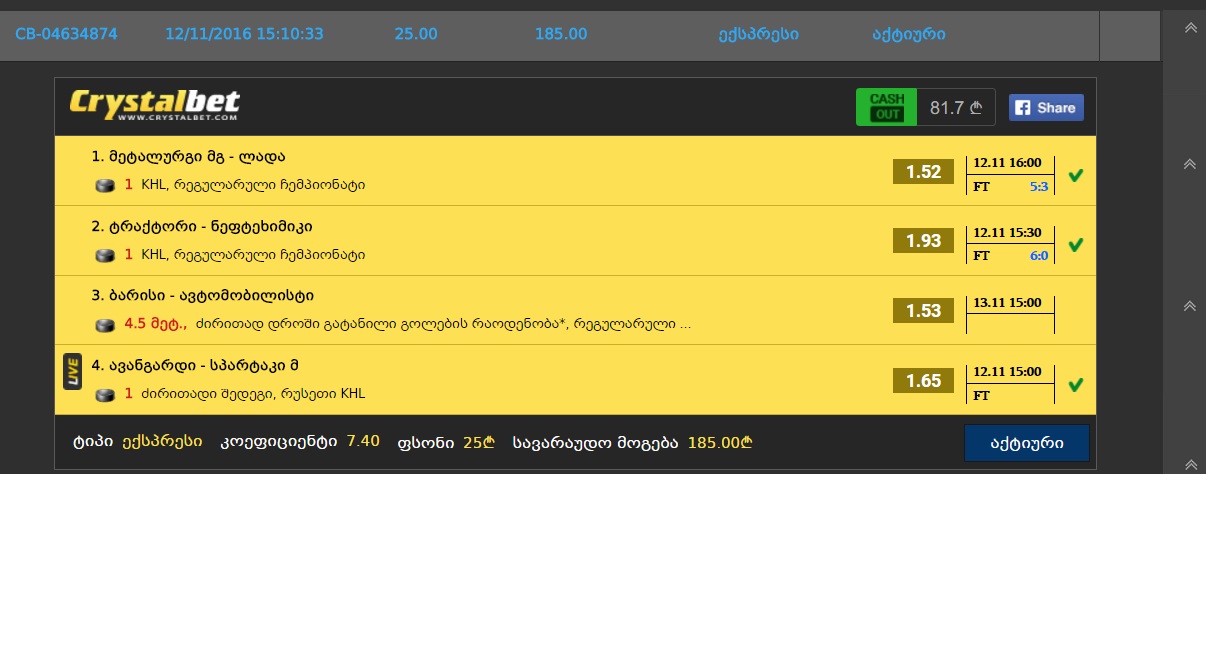Click the match time 12.11 15:30

pos(1007,233)
